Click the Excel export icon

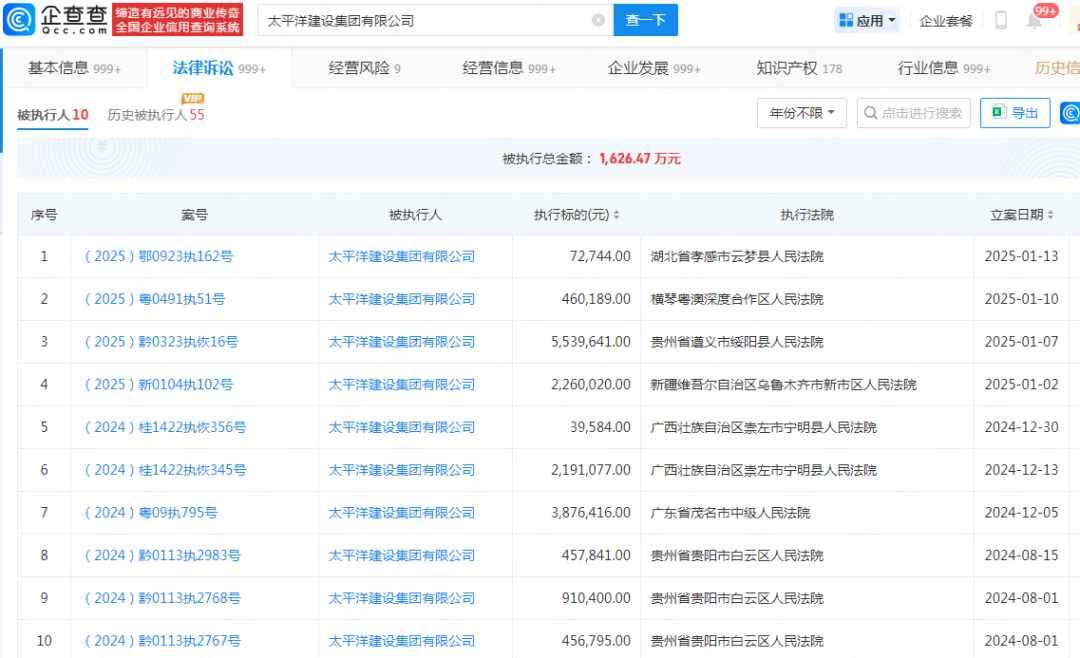(997, 113)
